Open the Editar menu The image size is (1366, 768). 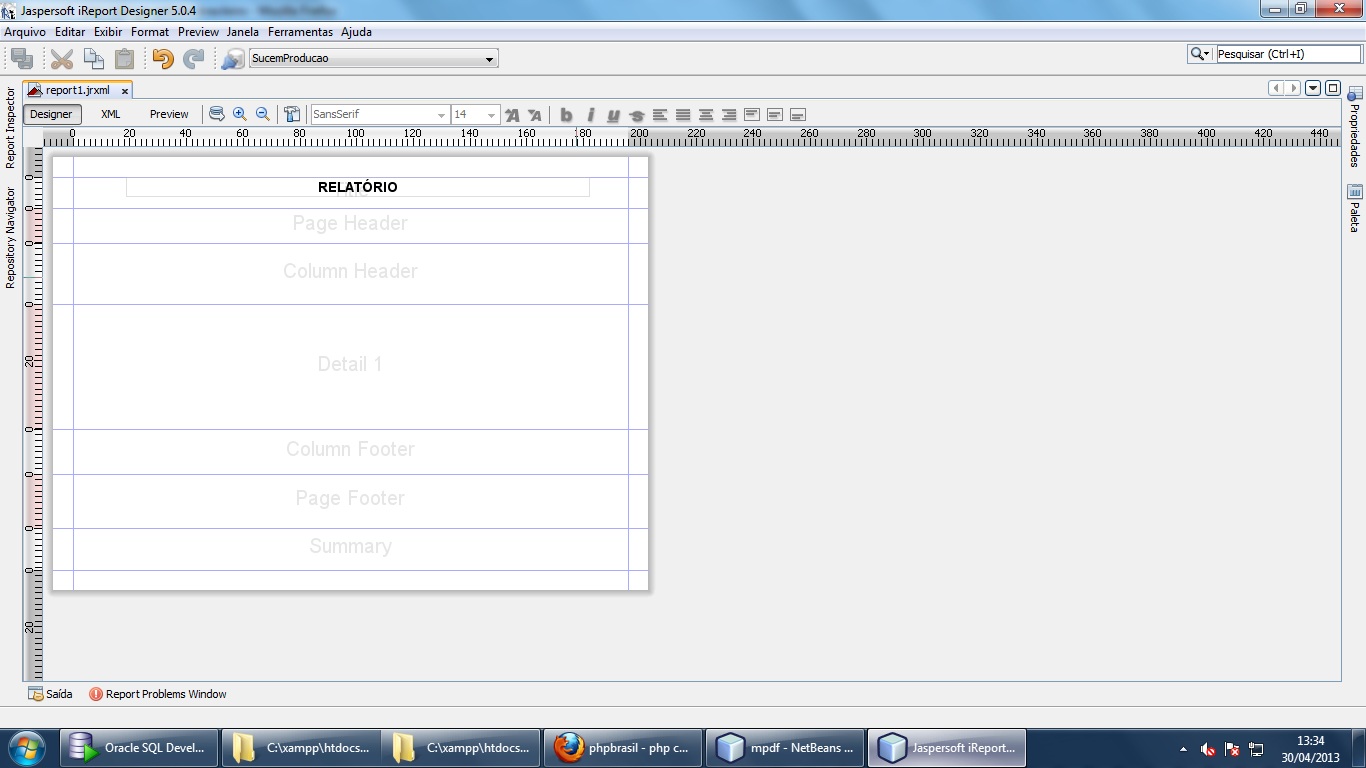pos(70,32)
